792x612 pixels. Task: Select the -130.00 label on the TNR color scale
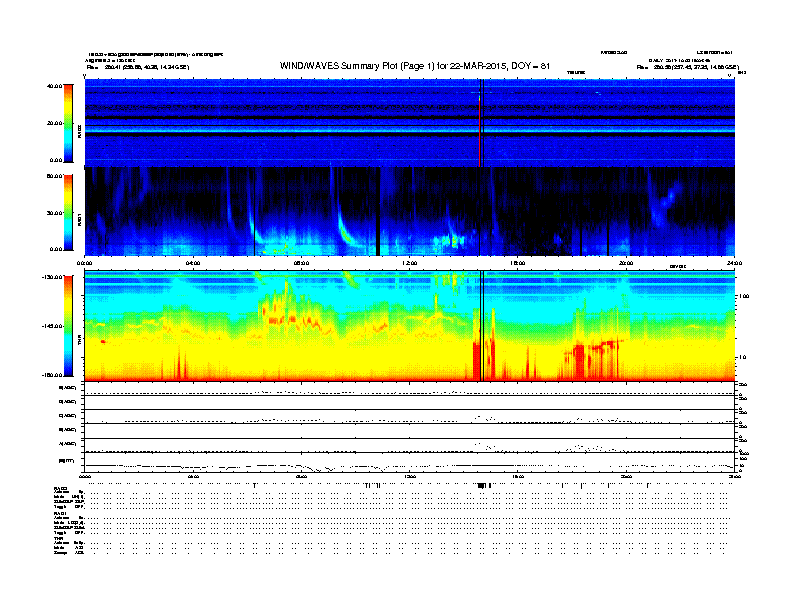coord(52,277)
